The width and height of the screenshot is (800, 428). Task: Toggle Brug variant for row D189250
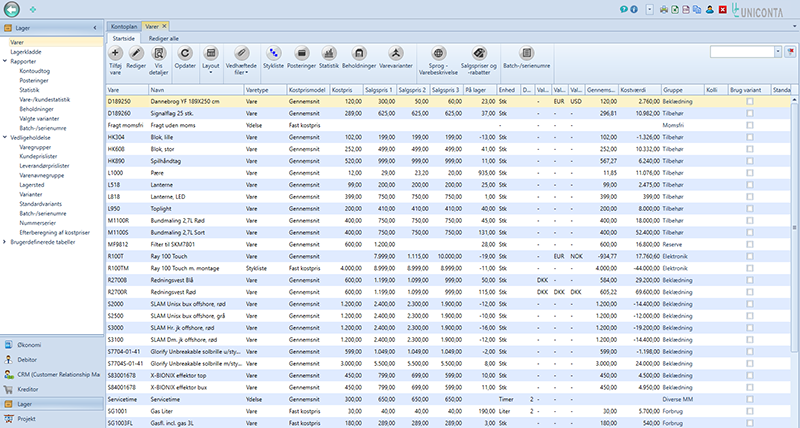(x=749, y=102)
